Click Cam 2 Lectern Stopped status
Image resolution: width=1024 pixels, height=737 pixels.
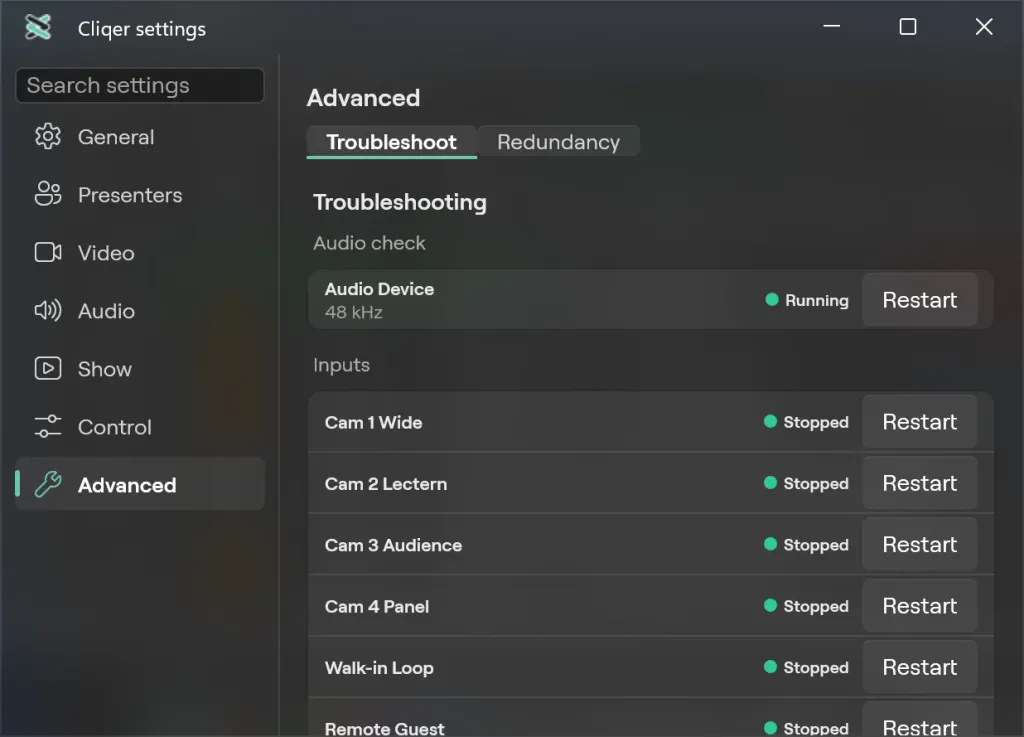[806, 484]
